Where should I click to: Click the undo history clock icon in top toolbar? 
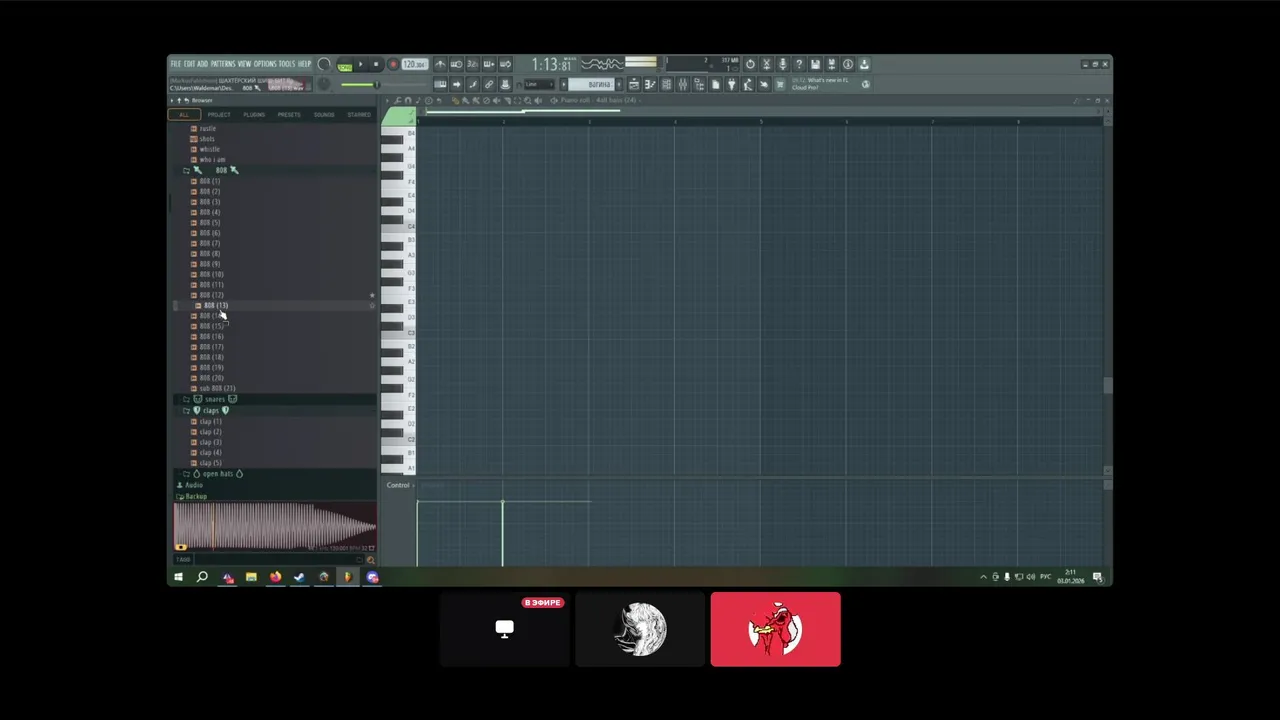[x=750, y=64]
